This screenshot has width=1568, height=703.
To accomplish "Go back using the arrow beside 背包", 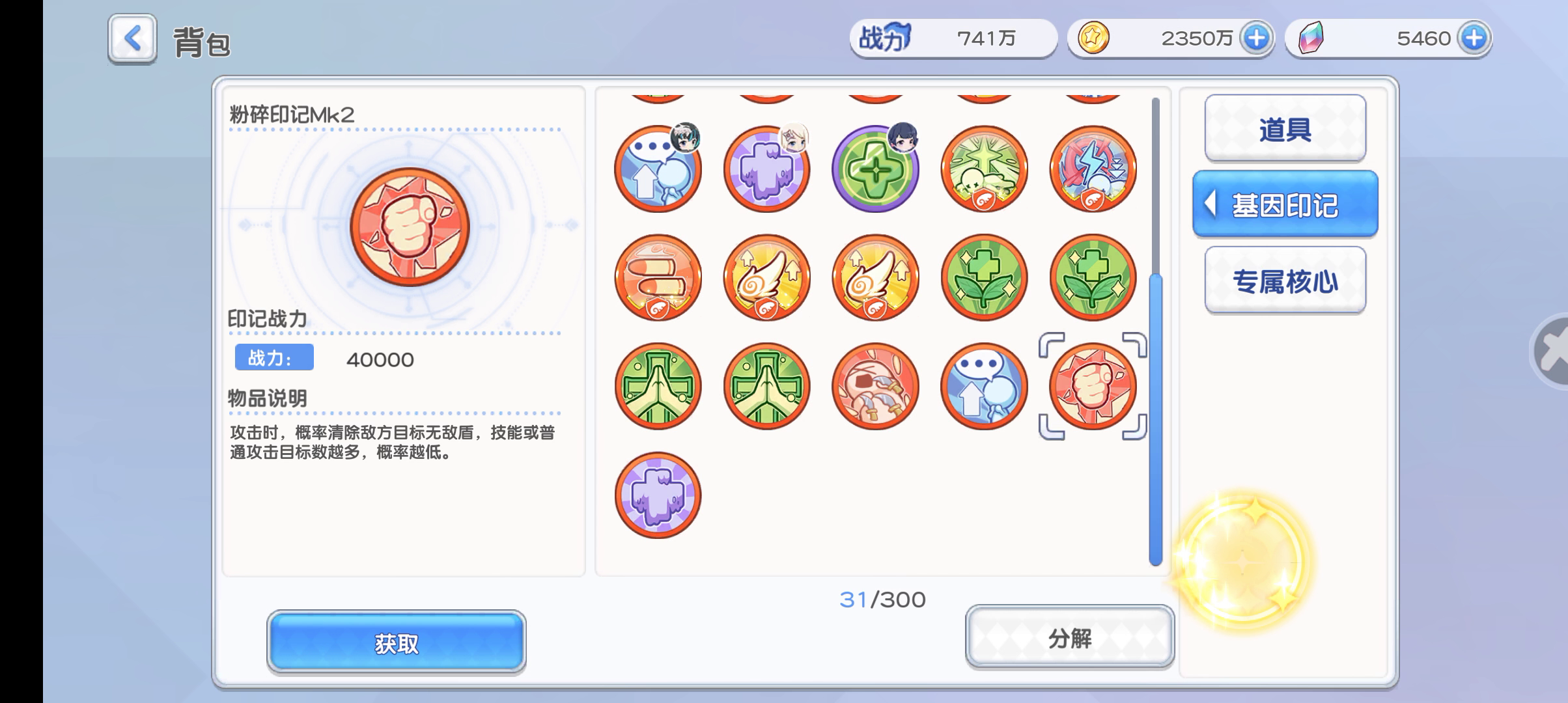I will [x=132, y=39].
